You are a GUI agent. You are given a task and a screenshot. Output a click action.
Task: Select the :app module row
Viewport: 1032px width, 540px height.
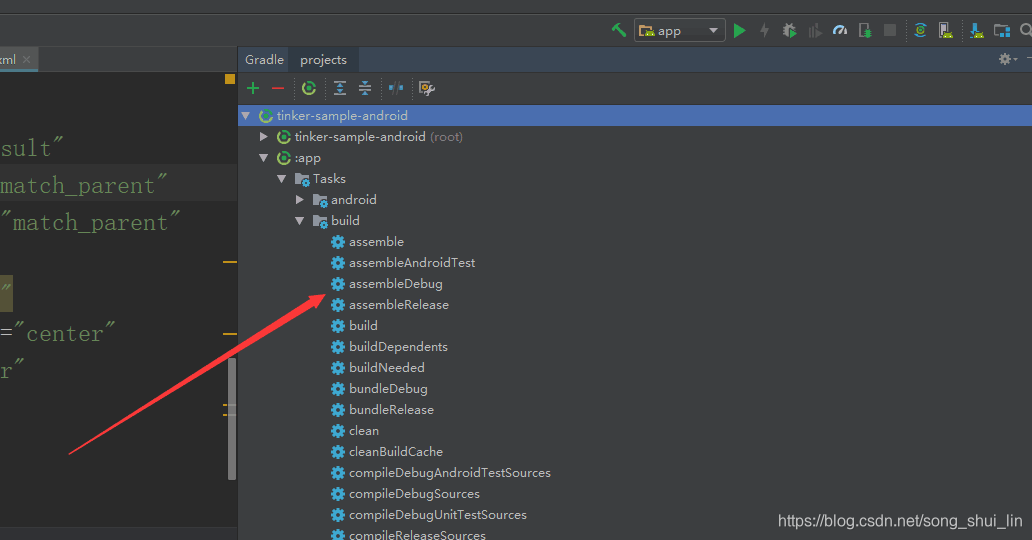tap(635, 158)
